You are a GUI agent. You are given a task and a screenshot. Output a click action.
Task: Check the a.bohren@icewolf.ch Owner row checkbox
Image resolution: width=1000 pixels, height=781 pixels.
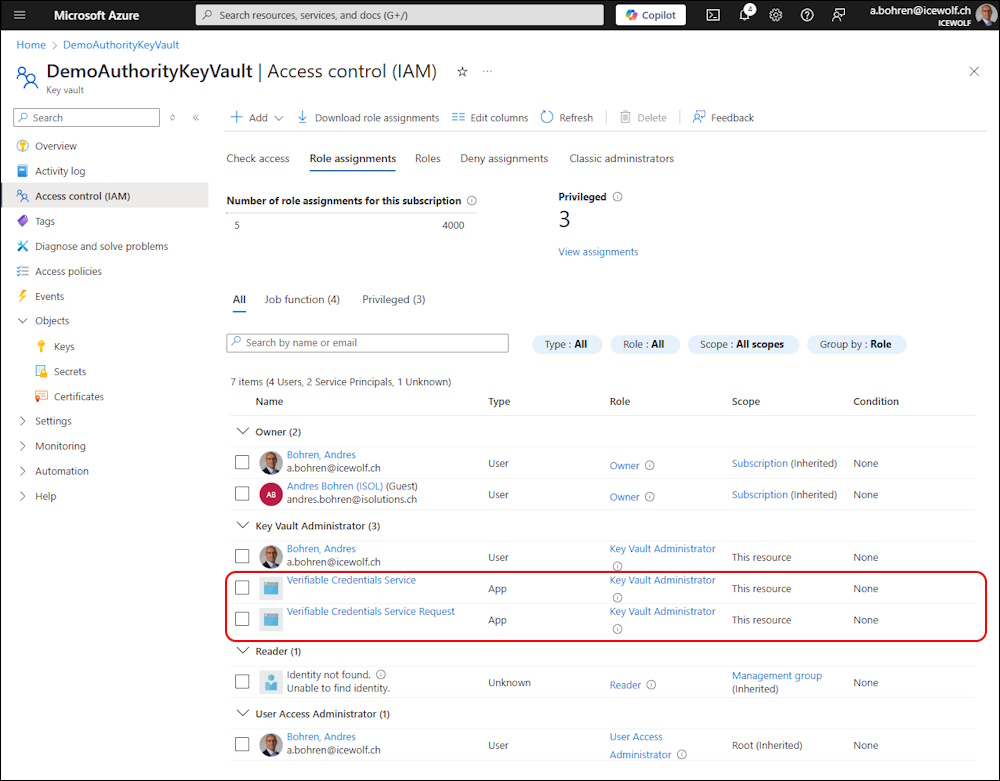(242, 462)
